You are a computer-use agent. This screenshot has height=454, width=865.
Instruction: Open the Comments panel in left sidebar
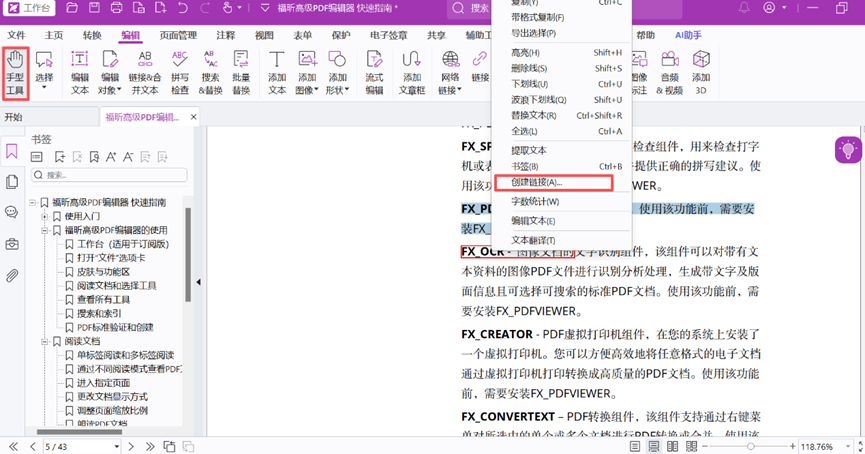coord(12,213)
